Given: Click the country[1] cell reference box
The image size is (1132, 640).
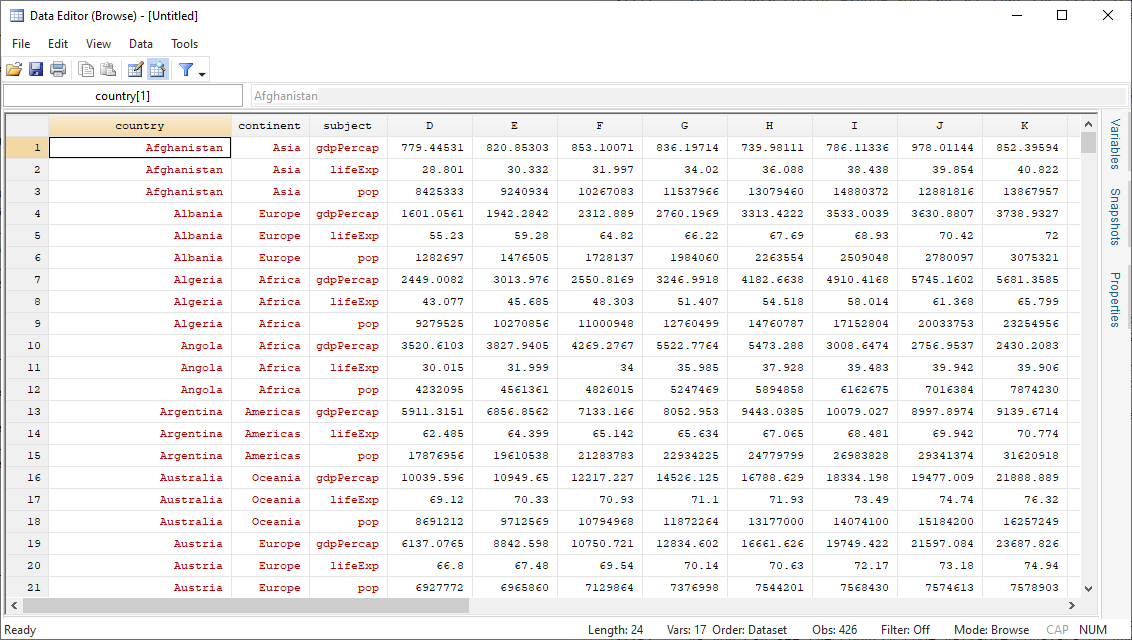Looking at the screenshot, I should (x=123, y=95).
